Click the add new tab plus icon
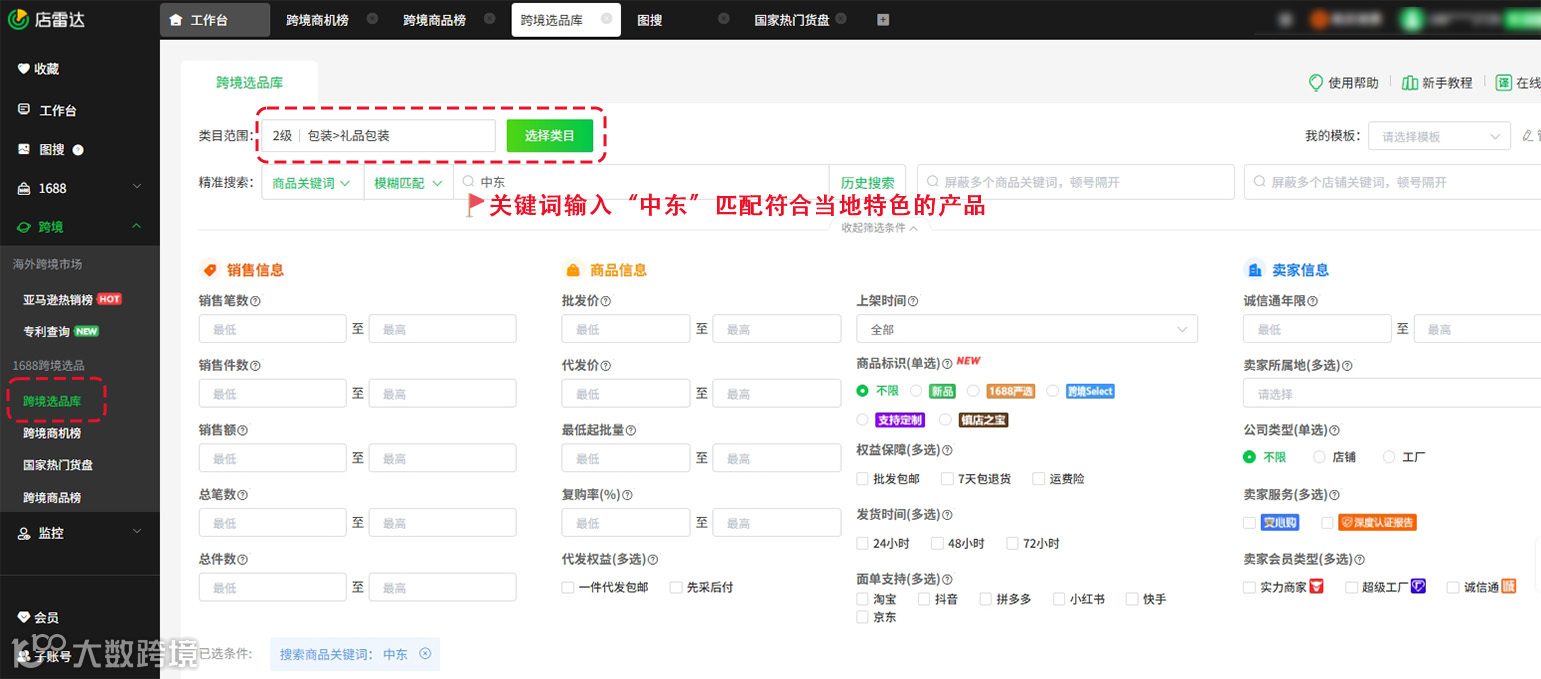The image size is (1541, 679). click(x=883, y=20)
